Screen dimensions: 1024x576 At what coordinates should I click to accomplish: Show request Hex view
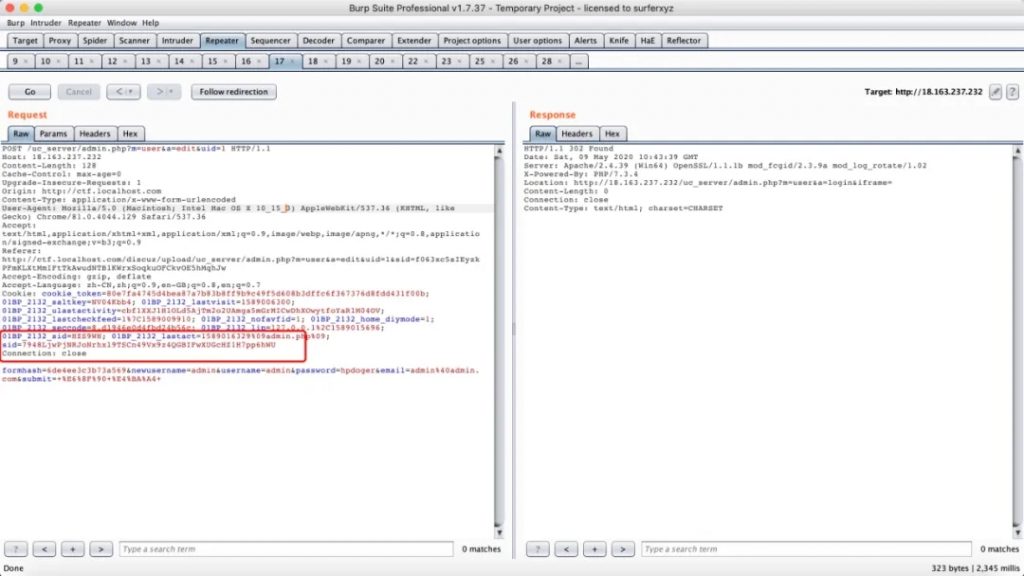point(130,134)
